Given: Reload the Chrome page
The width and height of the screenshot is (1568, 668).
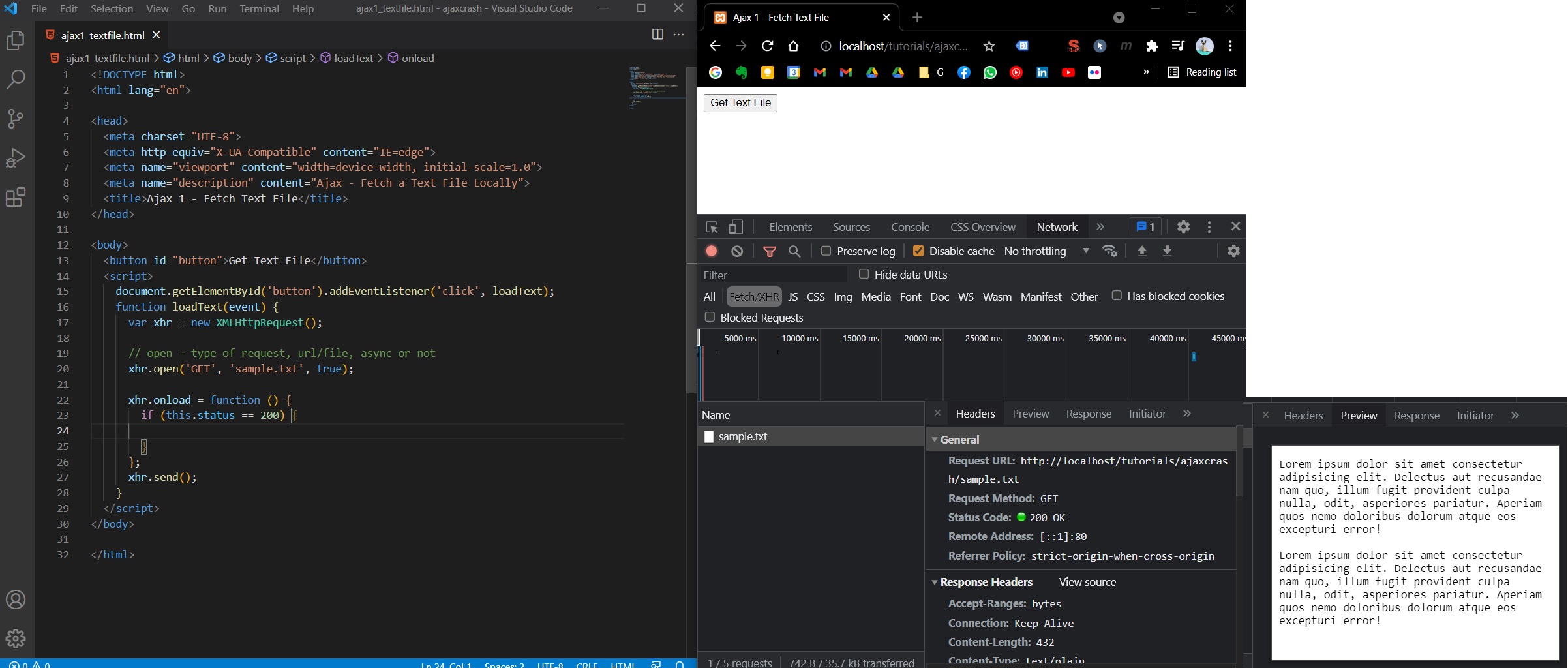Looking at the screenshot, I should pos(768,46).
